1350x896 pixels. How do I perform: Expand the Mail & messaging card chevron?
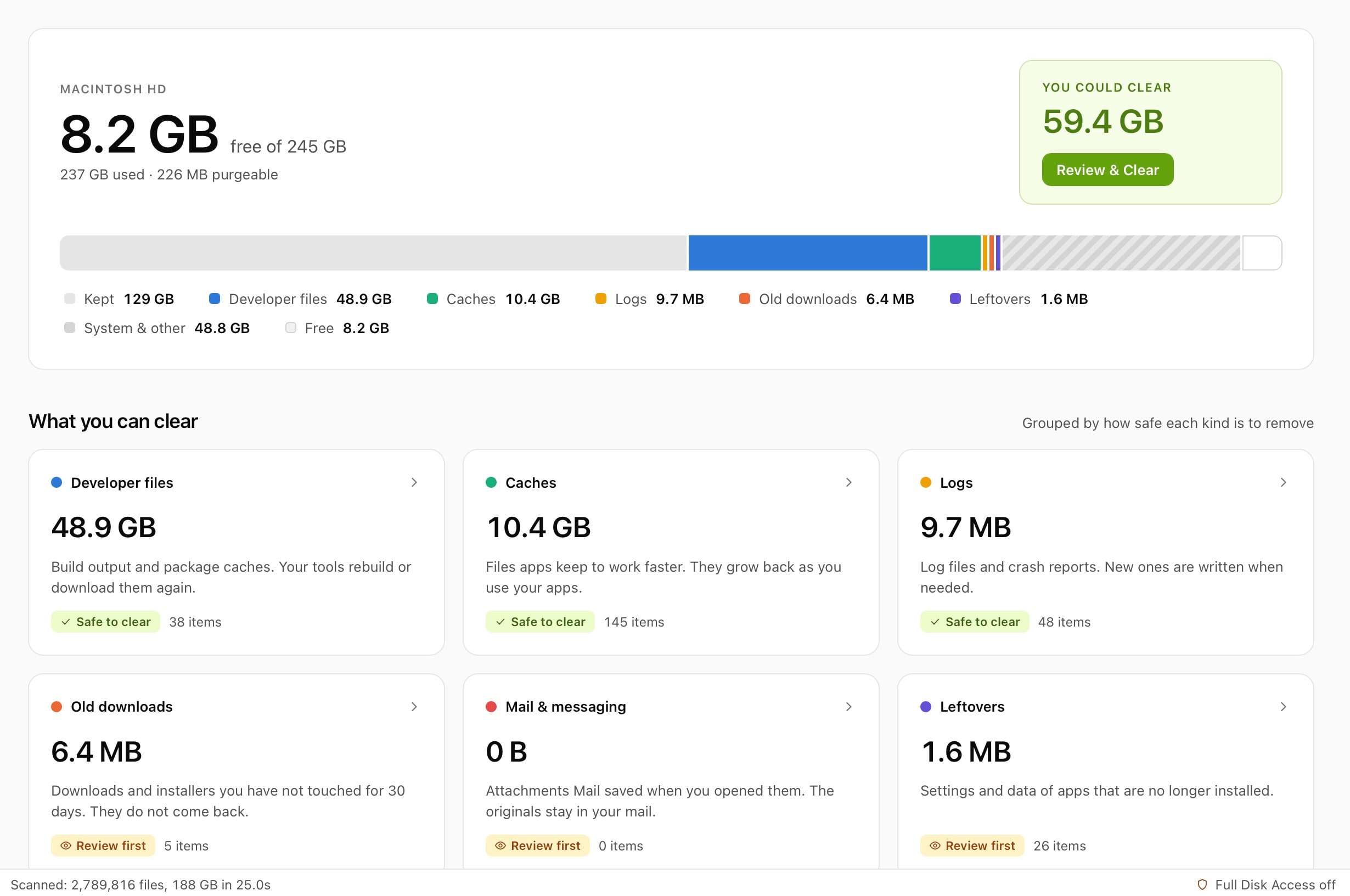pos(849,707)
